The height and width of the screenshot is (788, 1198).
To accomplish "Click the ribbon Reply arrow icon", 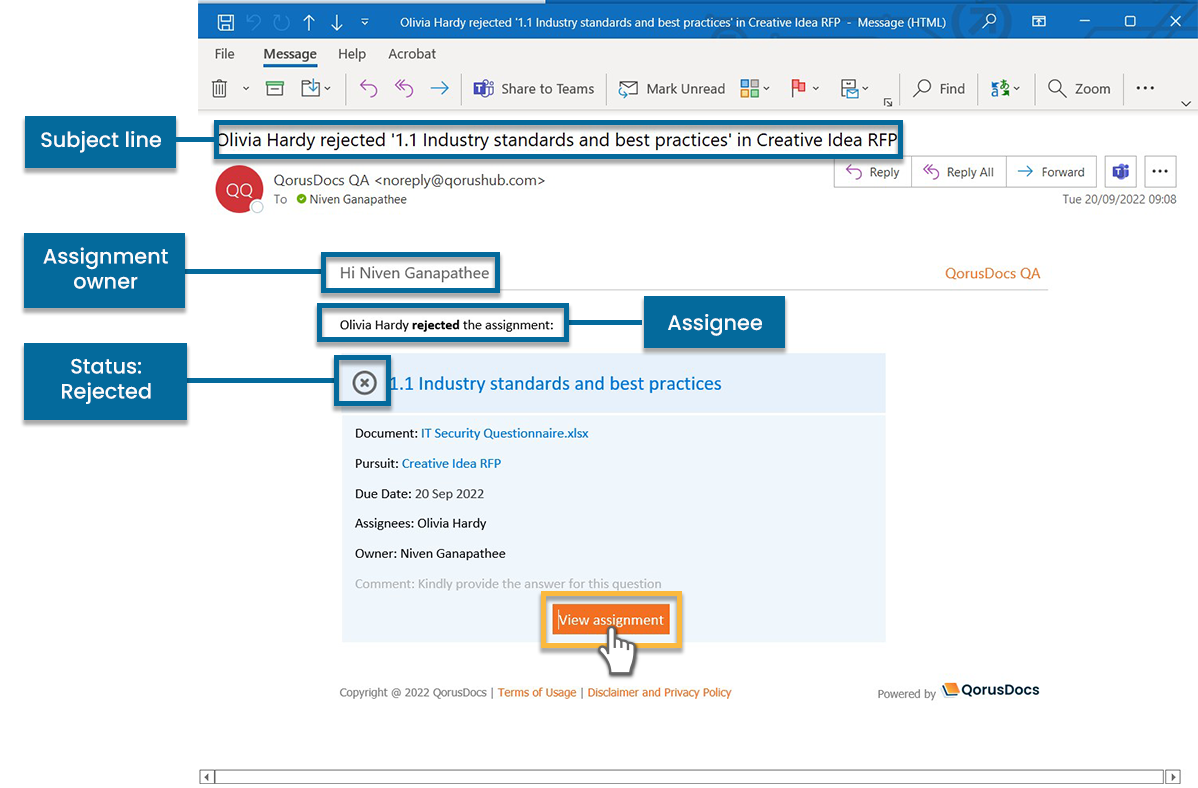I will pos(368,89).
